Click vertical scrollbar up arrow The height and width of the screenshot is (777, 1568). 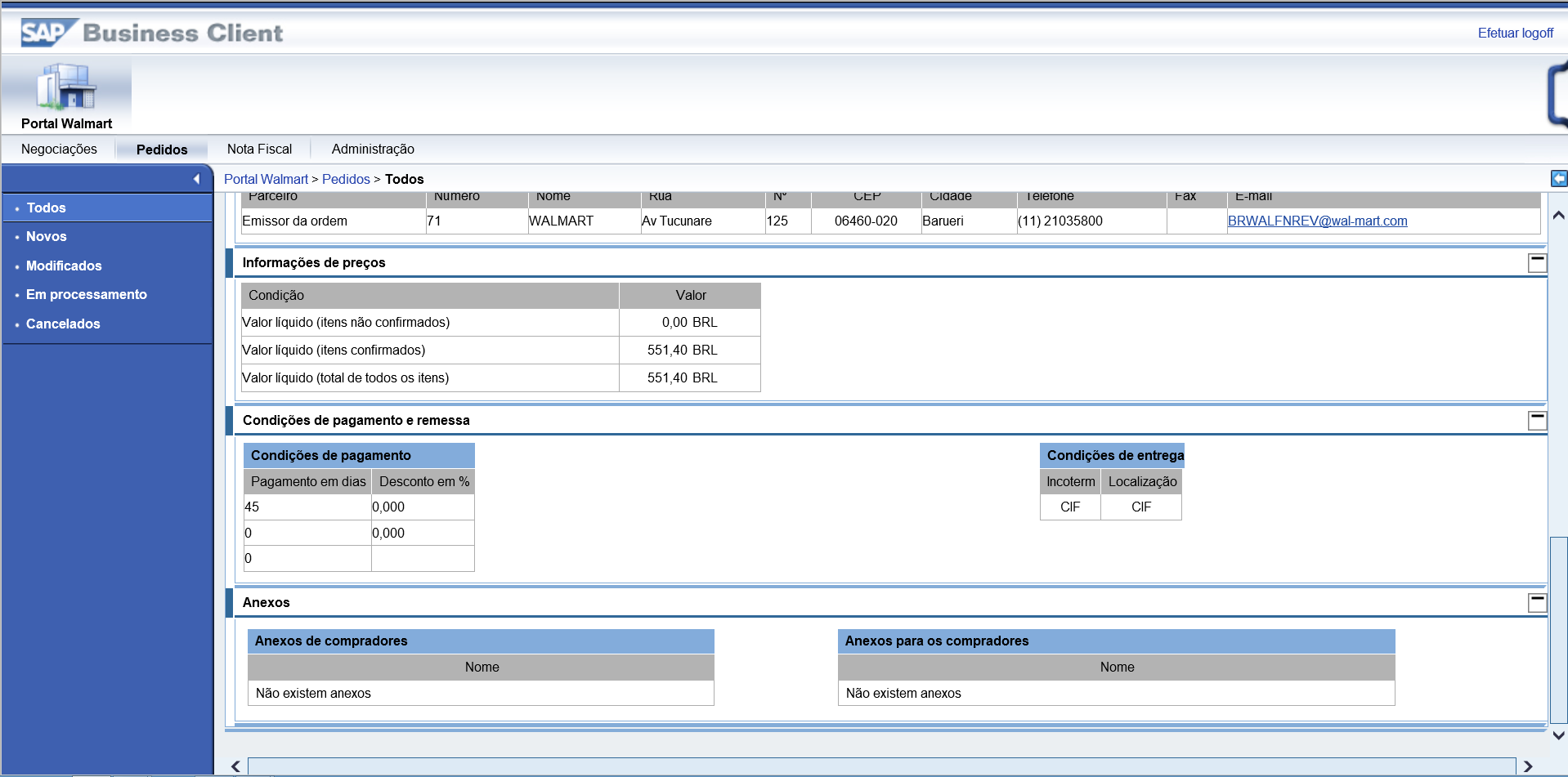point(1559,216)
